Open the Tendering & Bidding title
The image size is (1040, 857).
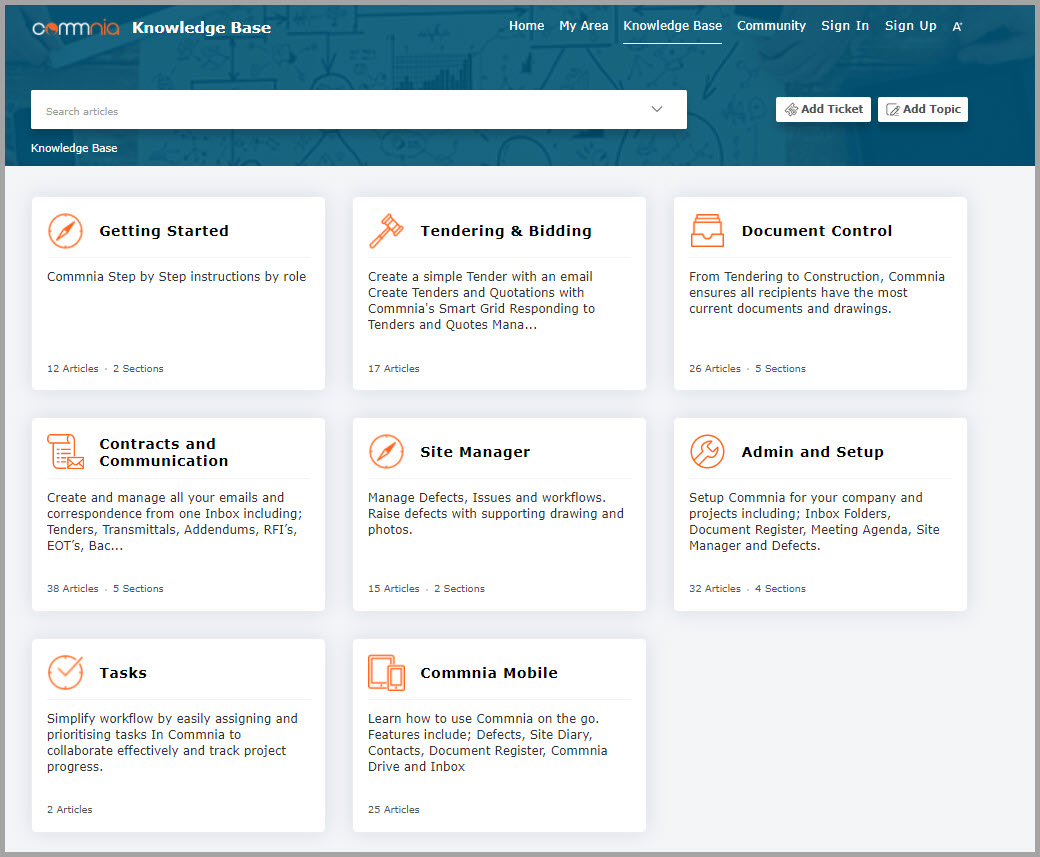click(506, 231)
